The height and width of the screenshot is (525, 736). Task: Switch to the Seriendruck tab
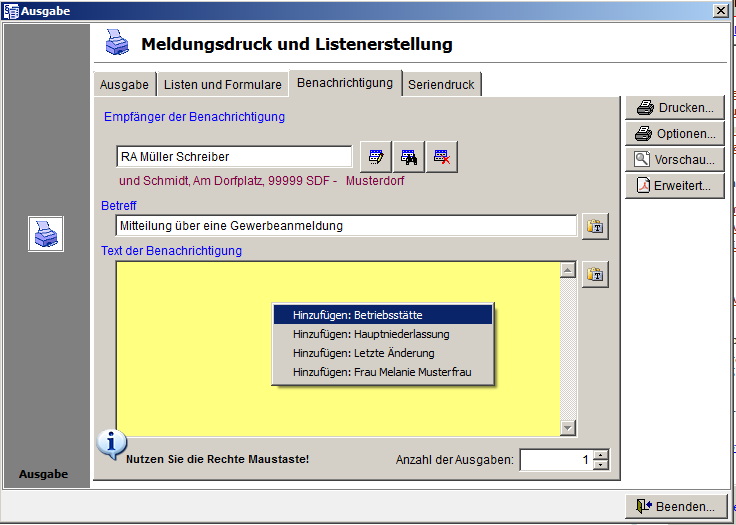pos(442,85)
